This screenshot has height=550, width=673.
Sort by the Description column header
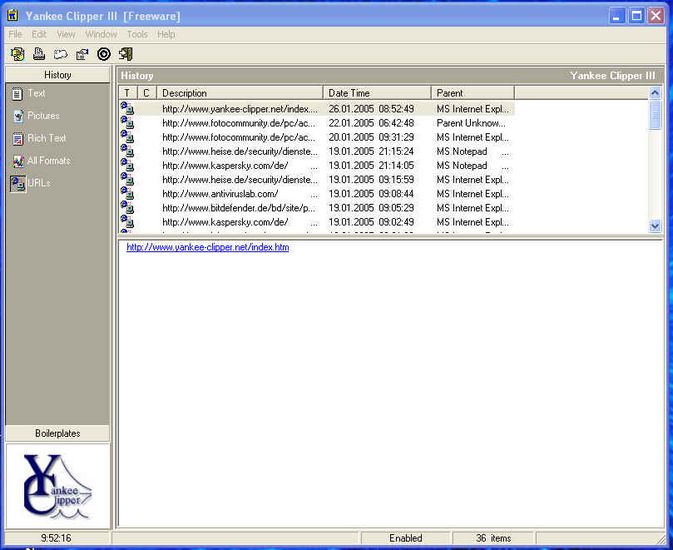click(240, 93)
